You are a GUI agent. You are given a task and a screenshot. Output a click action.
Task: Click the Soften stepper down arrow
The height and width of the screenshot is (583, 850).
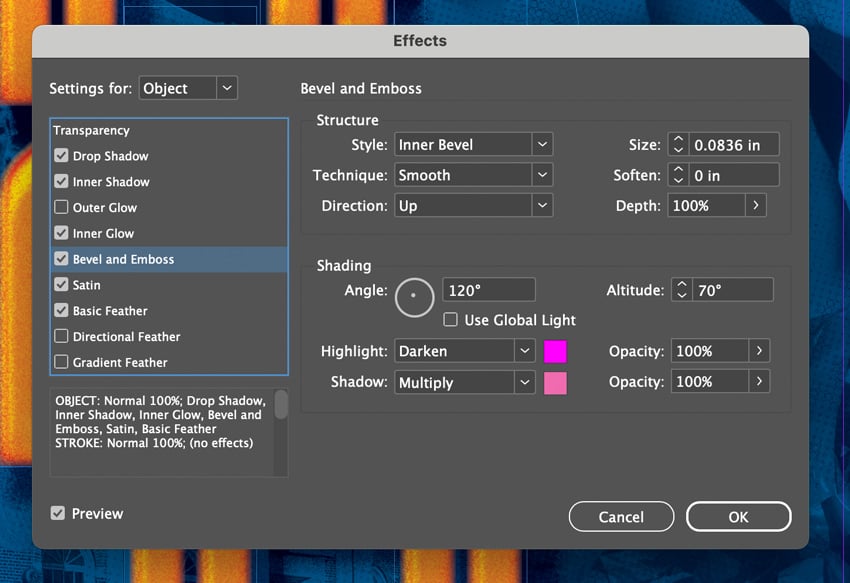coord(679,179)
